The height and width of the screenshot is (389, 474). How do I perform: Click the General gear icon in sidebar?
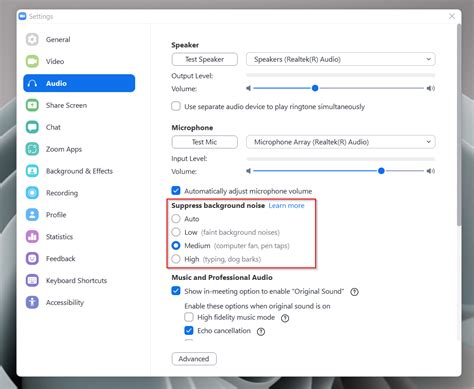pyautogui.click(x=32, y=39)
